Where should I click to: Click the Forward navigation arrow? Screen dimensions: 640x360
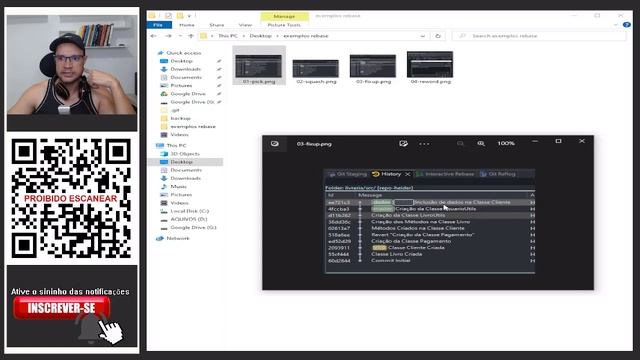coord(168,36)
